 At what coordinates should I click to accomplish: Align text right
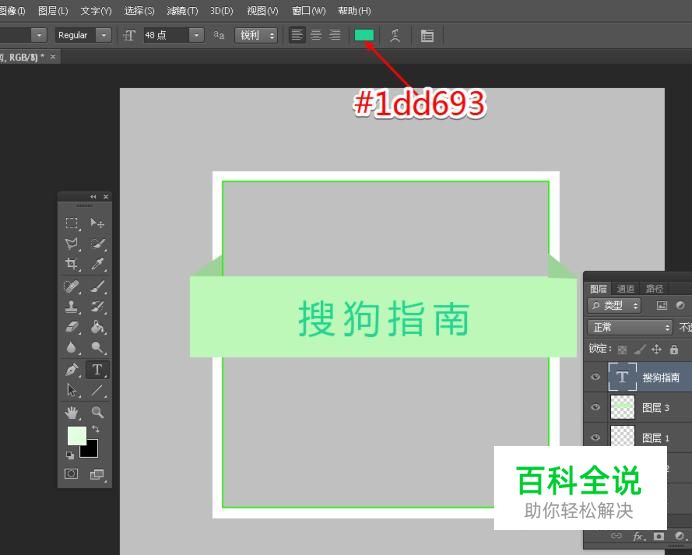(x=335, y=35)
